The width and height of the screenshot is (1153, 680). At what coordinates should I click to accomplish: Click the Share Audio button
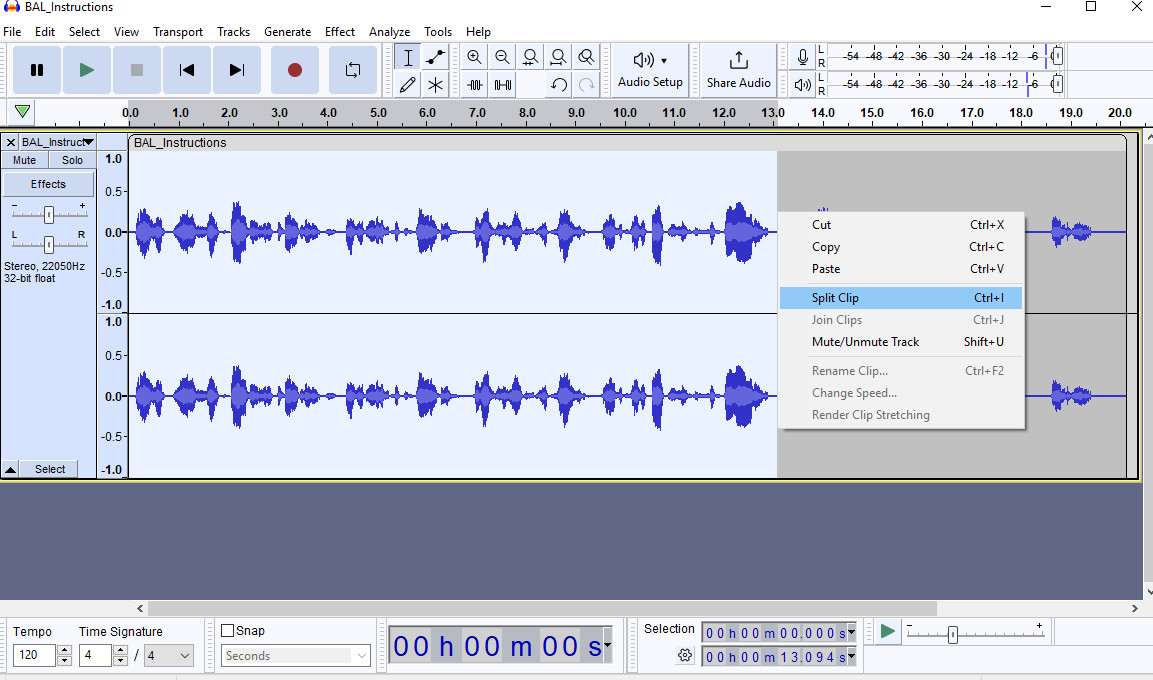click(738, 70)
